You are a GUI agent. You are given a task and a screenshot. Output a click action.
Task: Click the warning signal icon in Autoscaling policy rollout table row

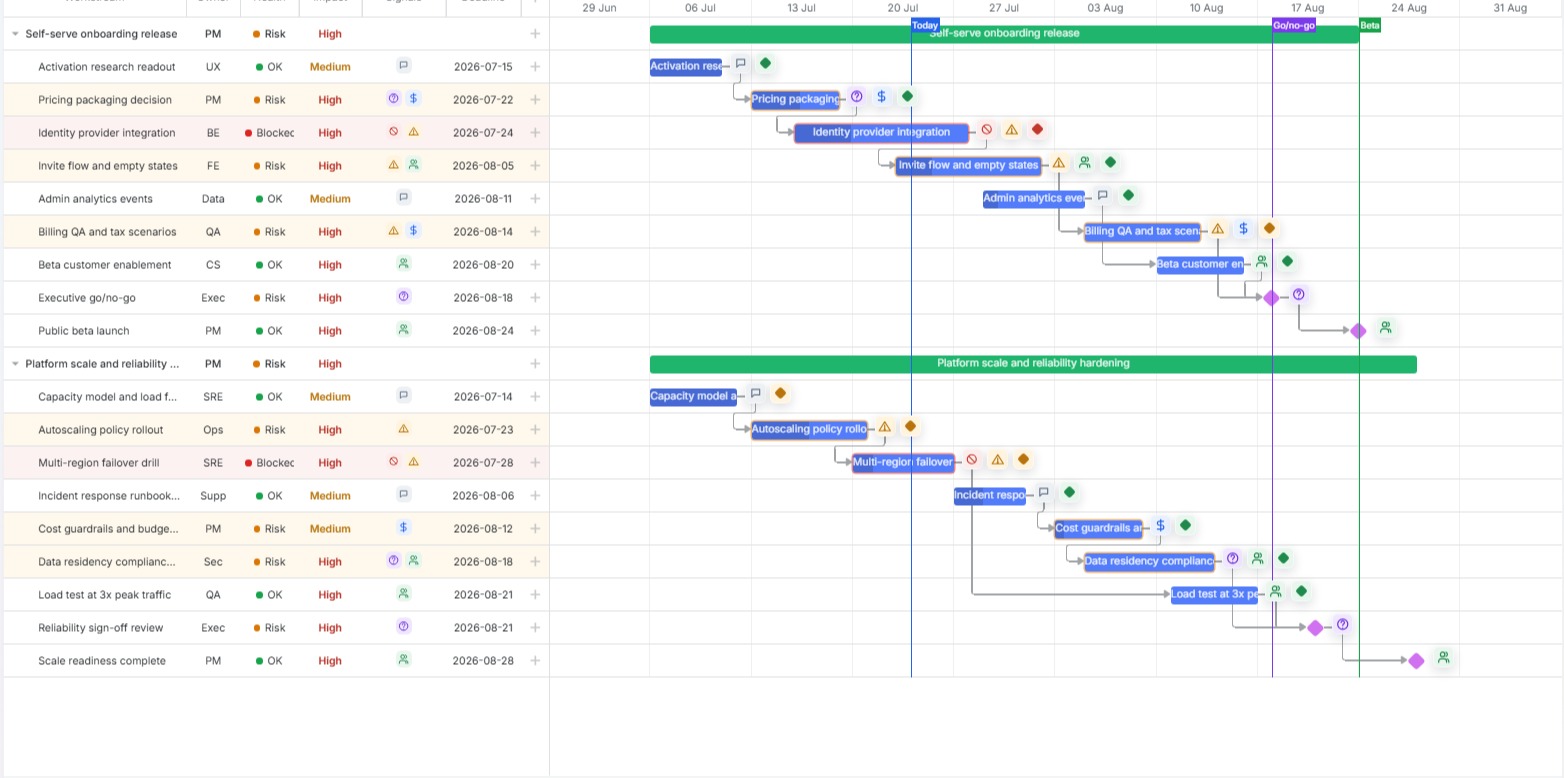coord(404,429)
